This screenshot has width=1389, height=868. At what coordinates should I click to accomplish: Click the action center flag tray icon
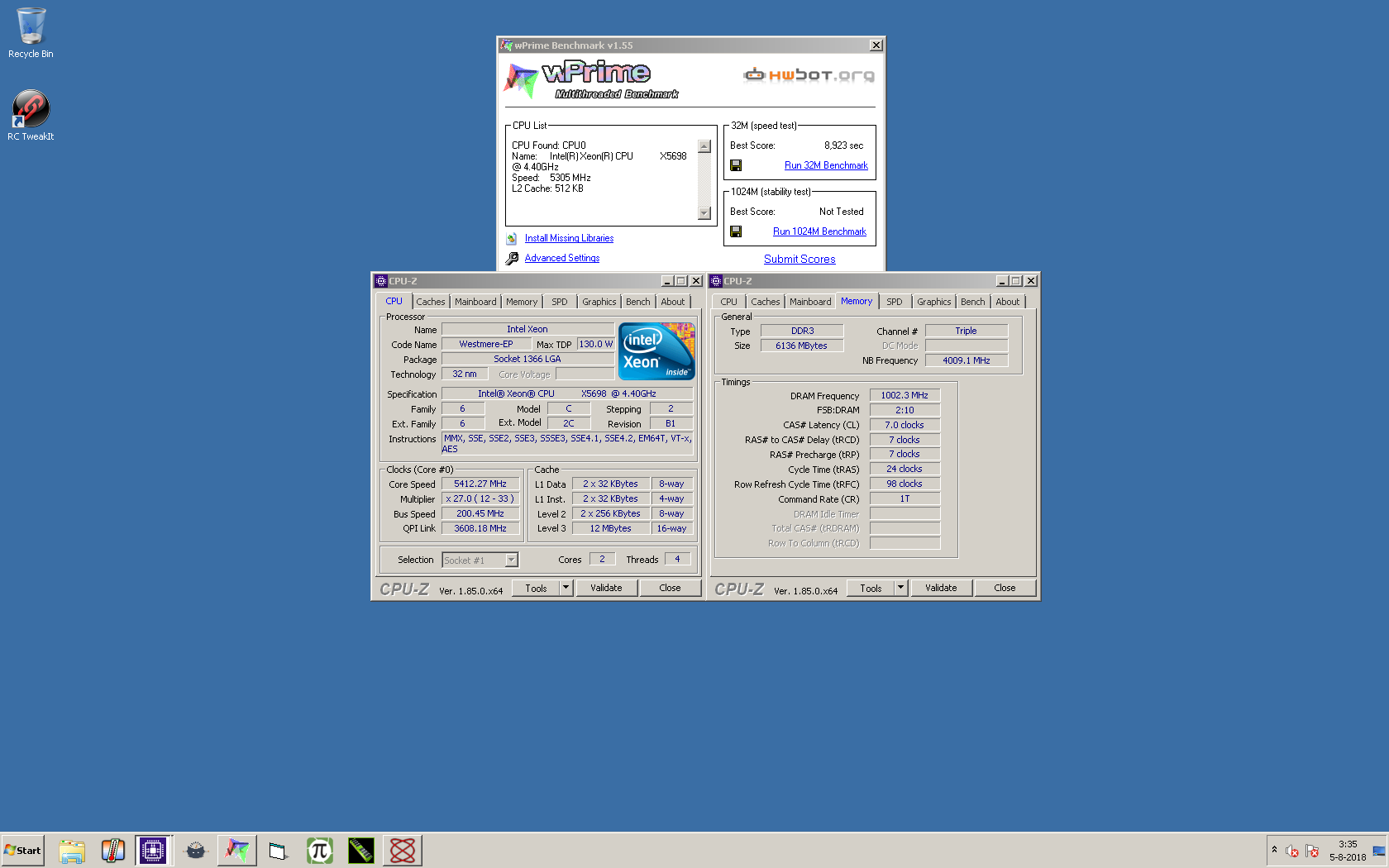(1312, 851)
